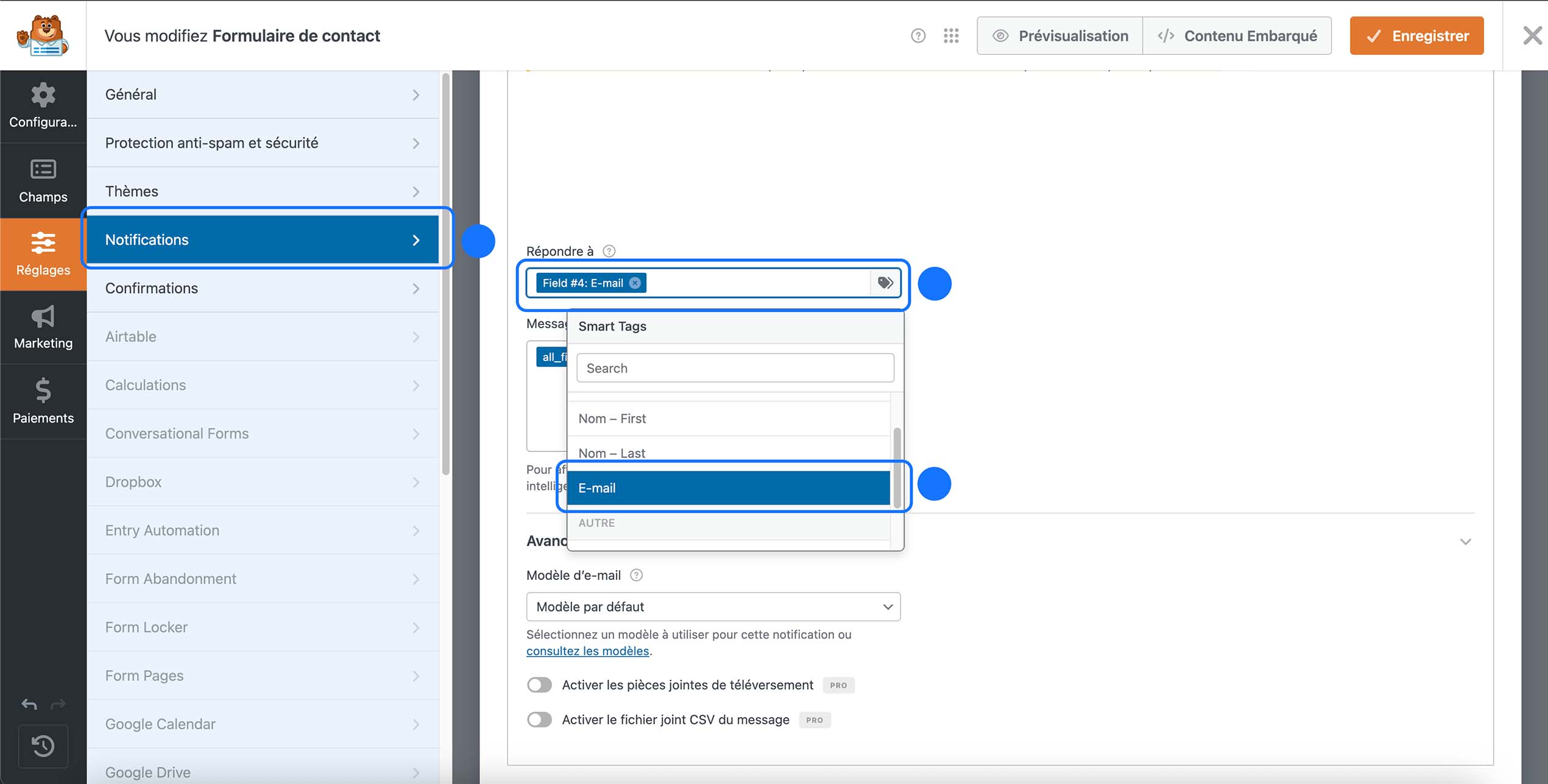Image resolution: width=1548 pixels, height=784 pixels.
Task: Open revision history icon bottom left
Action: tap(43, 746)
